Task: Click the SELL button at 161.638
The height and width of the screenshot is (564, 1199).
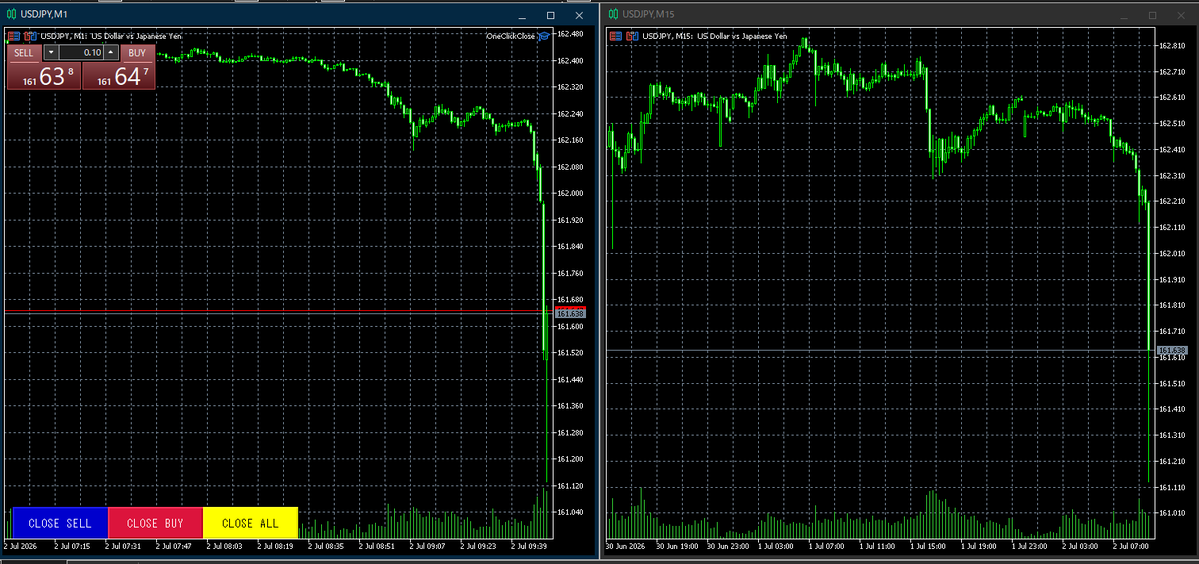Action: pos(44,76)
